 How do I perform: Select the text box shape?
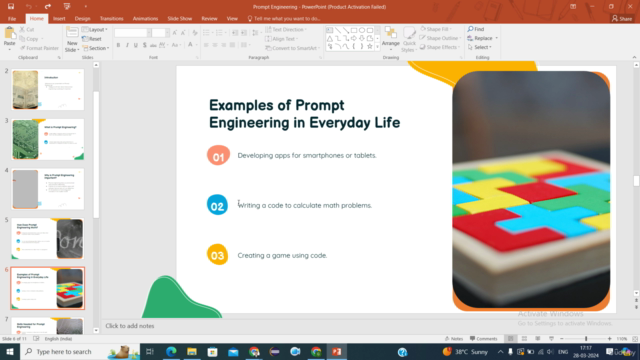(x=329, y=30)
